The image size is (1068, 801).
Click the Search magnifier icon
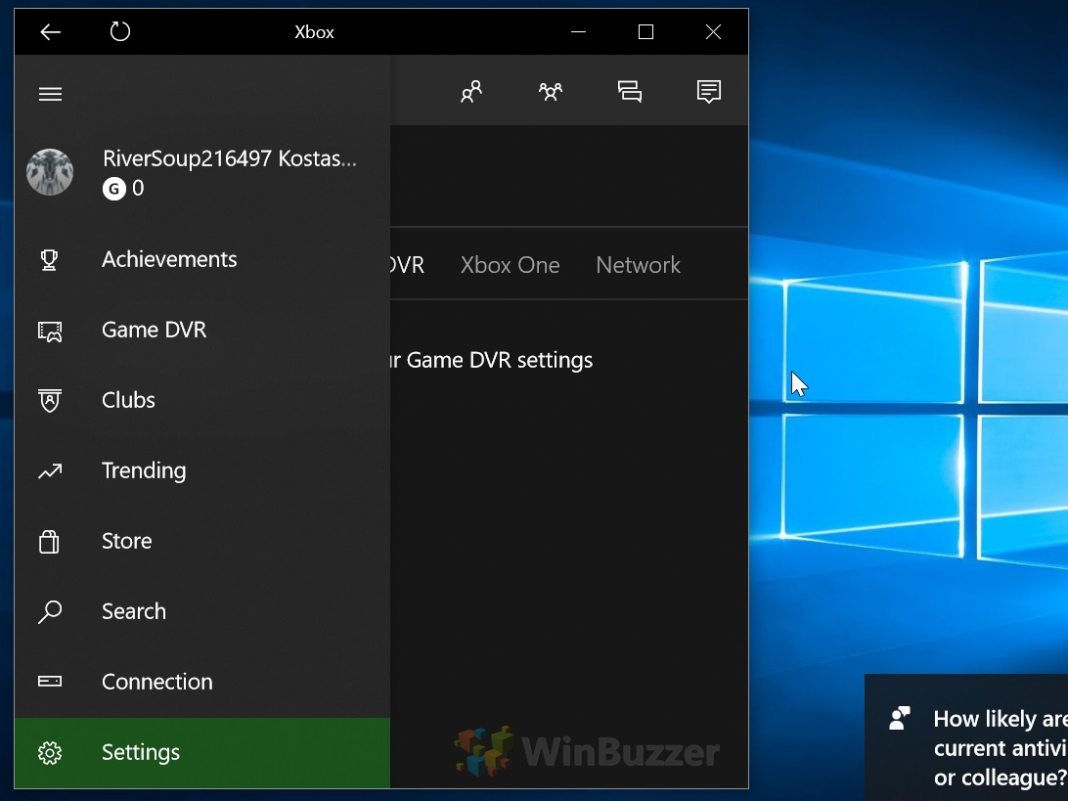[50, 612]
